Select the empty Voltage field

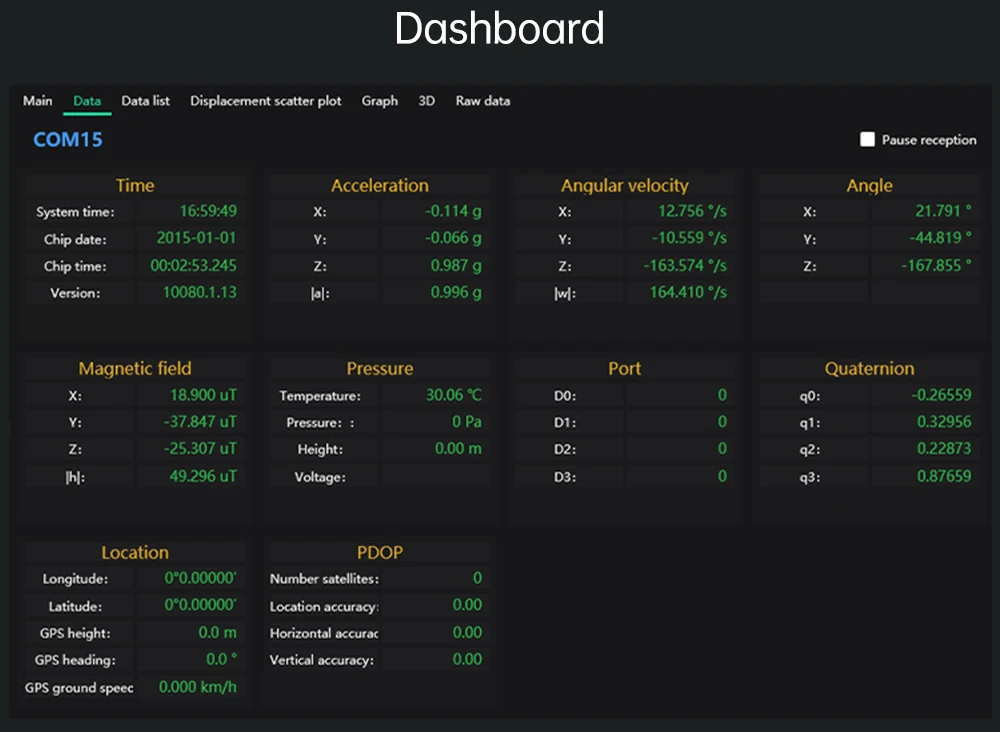435,476
